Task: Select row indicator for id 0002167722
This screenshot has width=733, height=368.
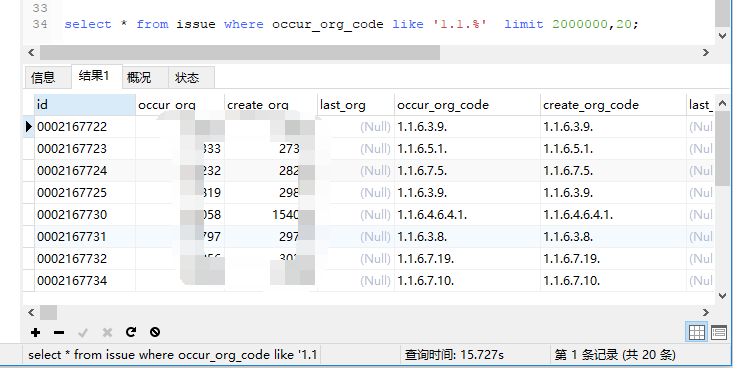Action: 29,126
